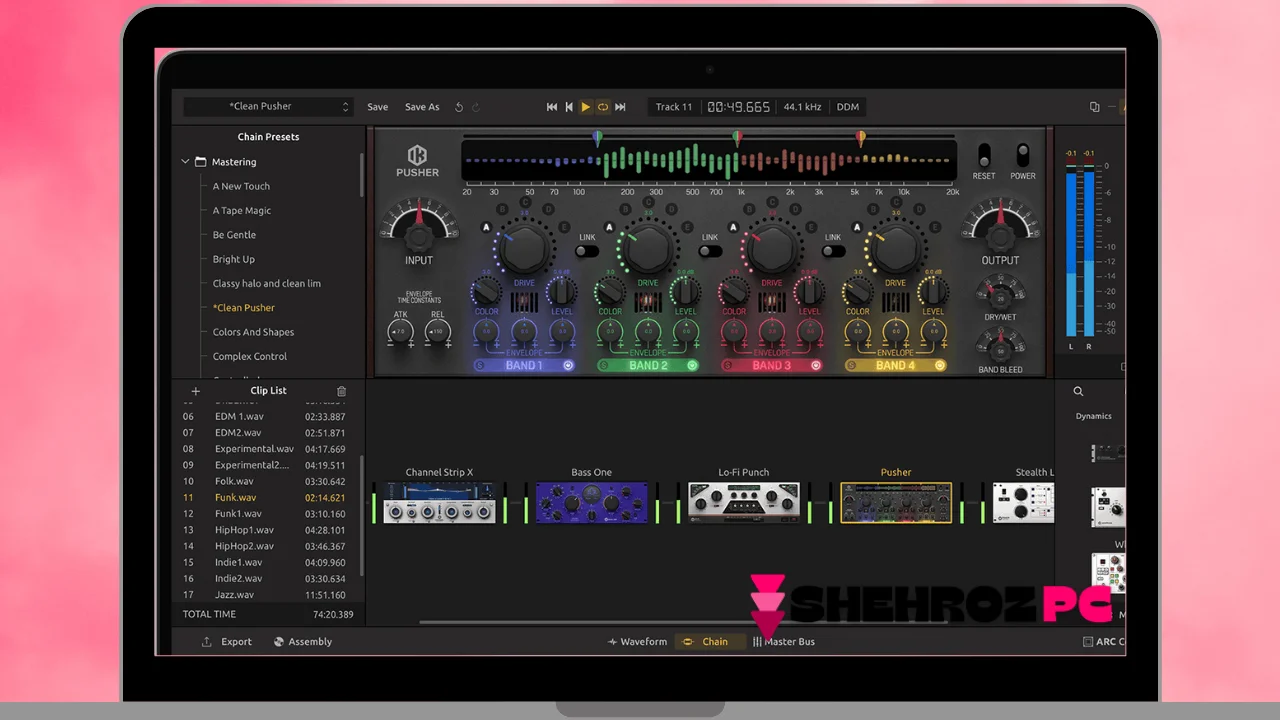Select saturation mode E on Band 3
Viewport: 1280px width, 720px height.
(811, 228)
